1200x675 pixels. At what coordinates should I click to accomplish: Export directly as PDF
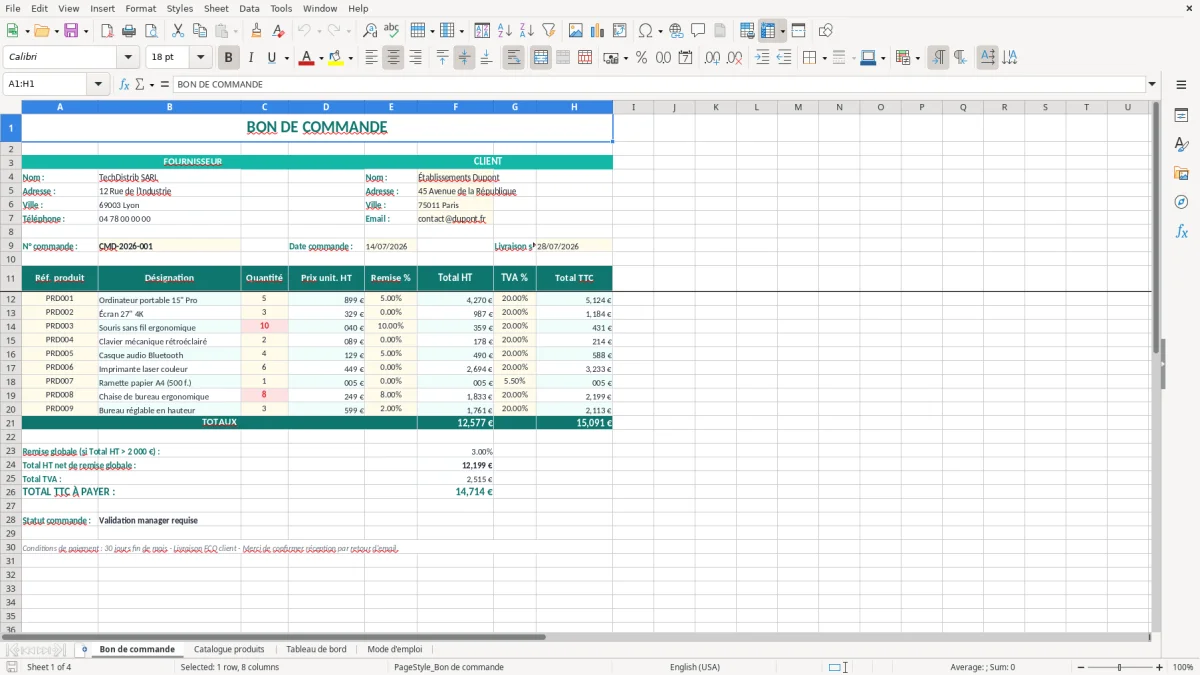(x=106, y=31)
